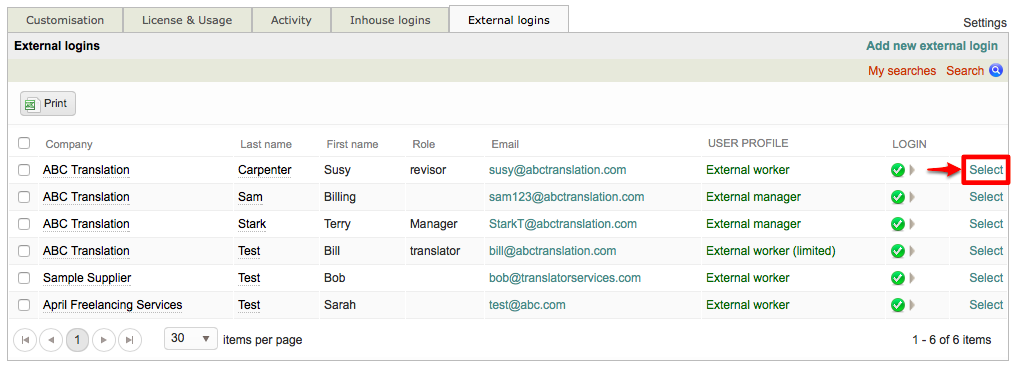Check the box for the April Freelancing Services row

[x=24, y=305]
